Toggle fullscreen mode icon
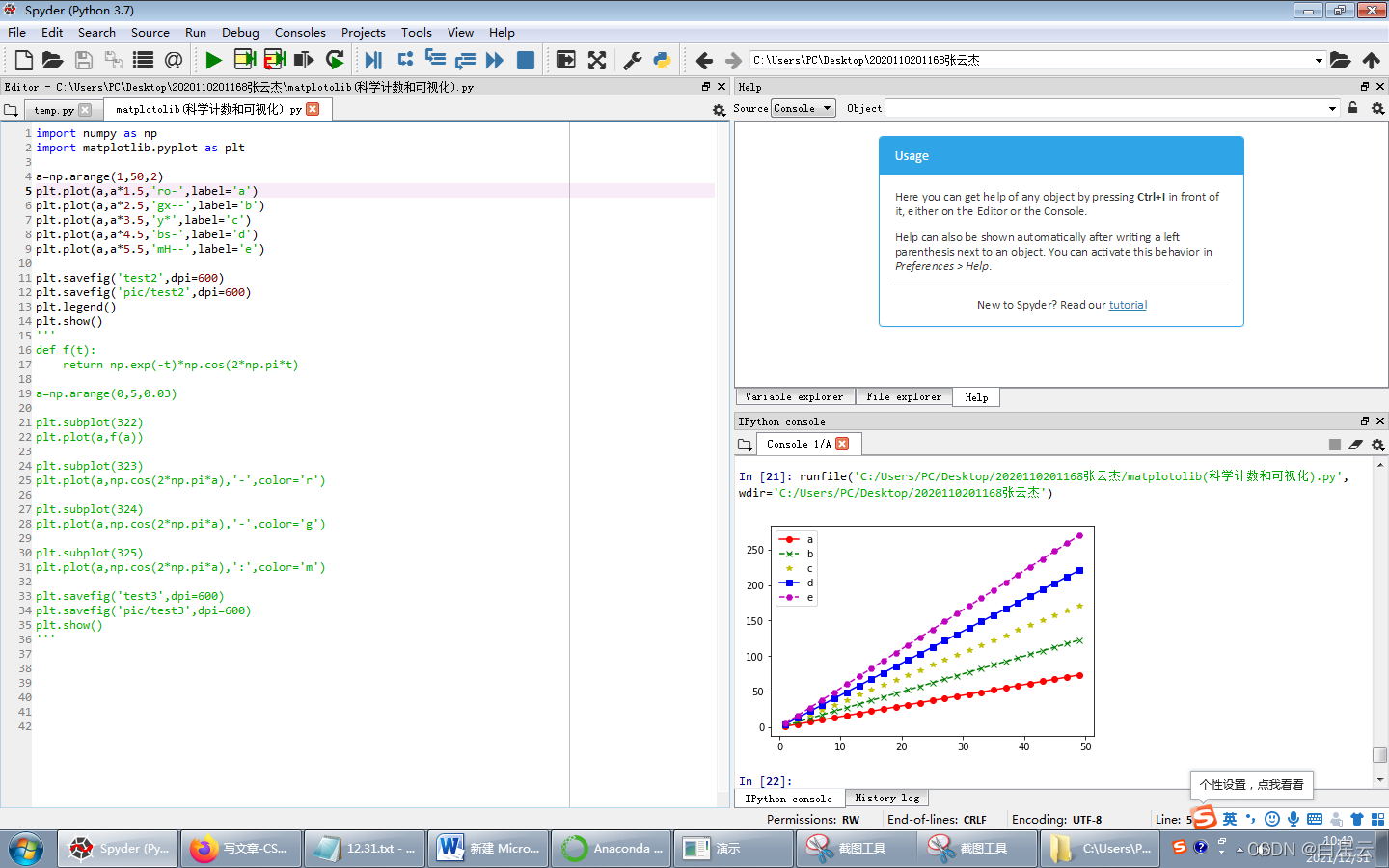This screenshot has height=868, width=1389. pyautogui.click(x=597, y=60)
